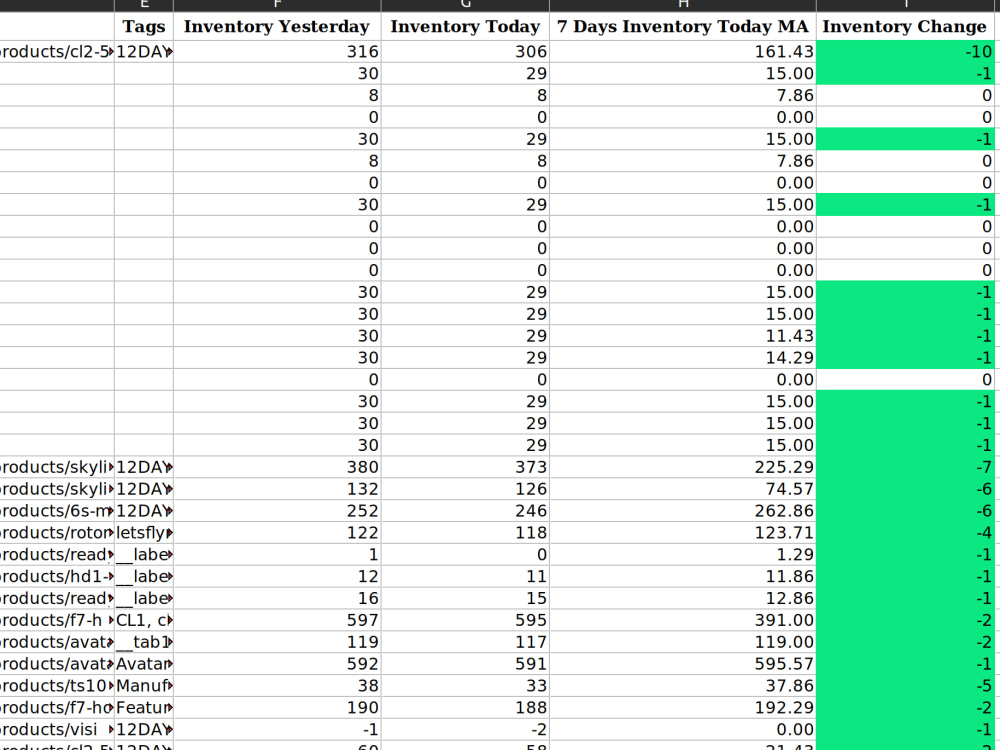The image size is (1000, 750).
Task: Click the Inventory Today cell showing -2
Action: tap(465, 730)
